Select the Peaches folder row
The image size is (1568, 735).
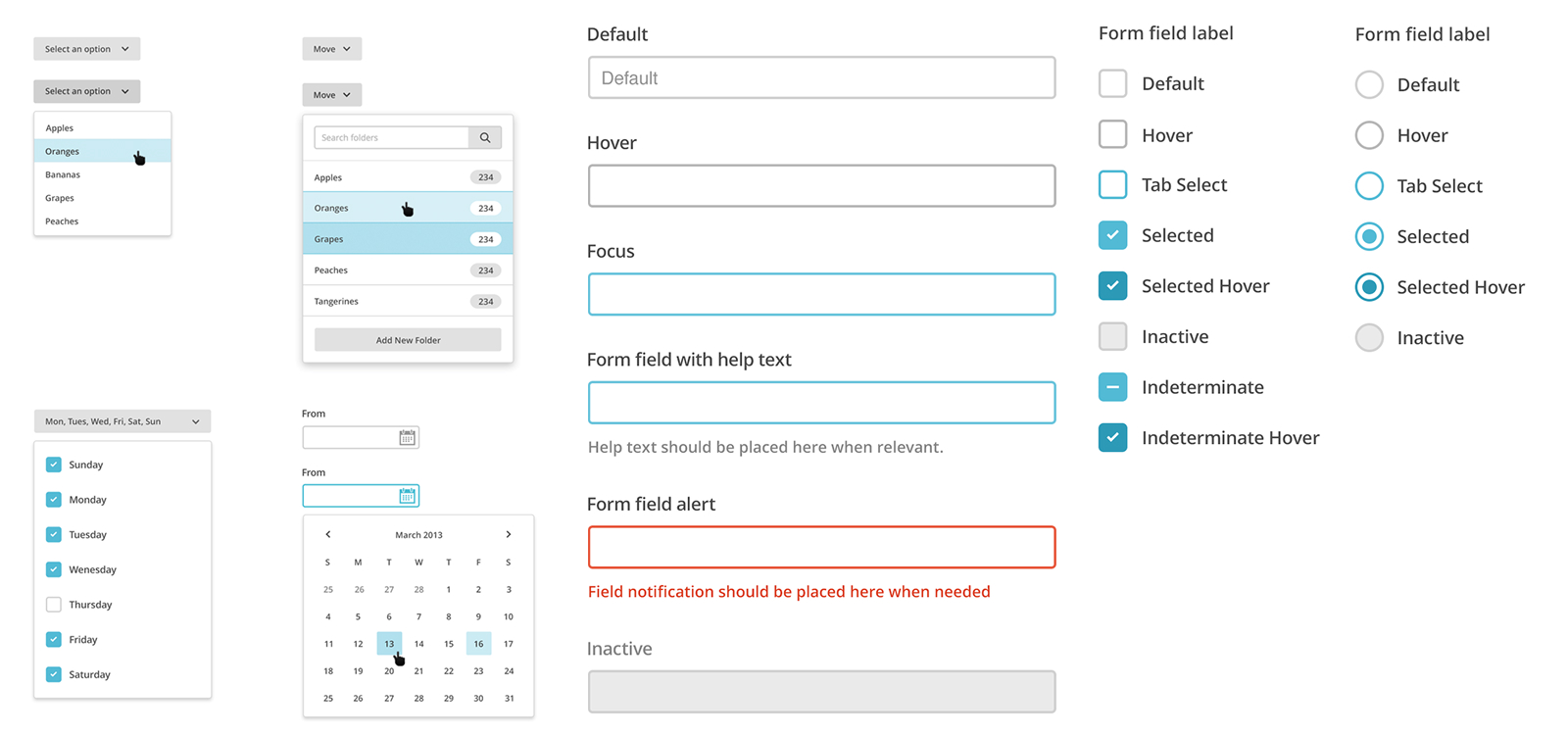pos(407,270)
